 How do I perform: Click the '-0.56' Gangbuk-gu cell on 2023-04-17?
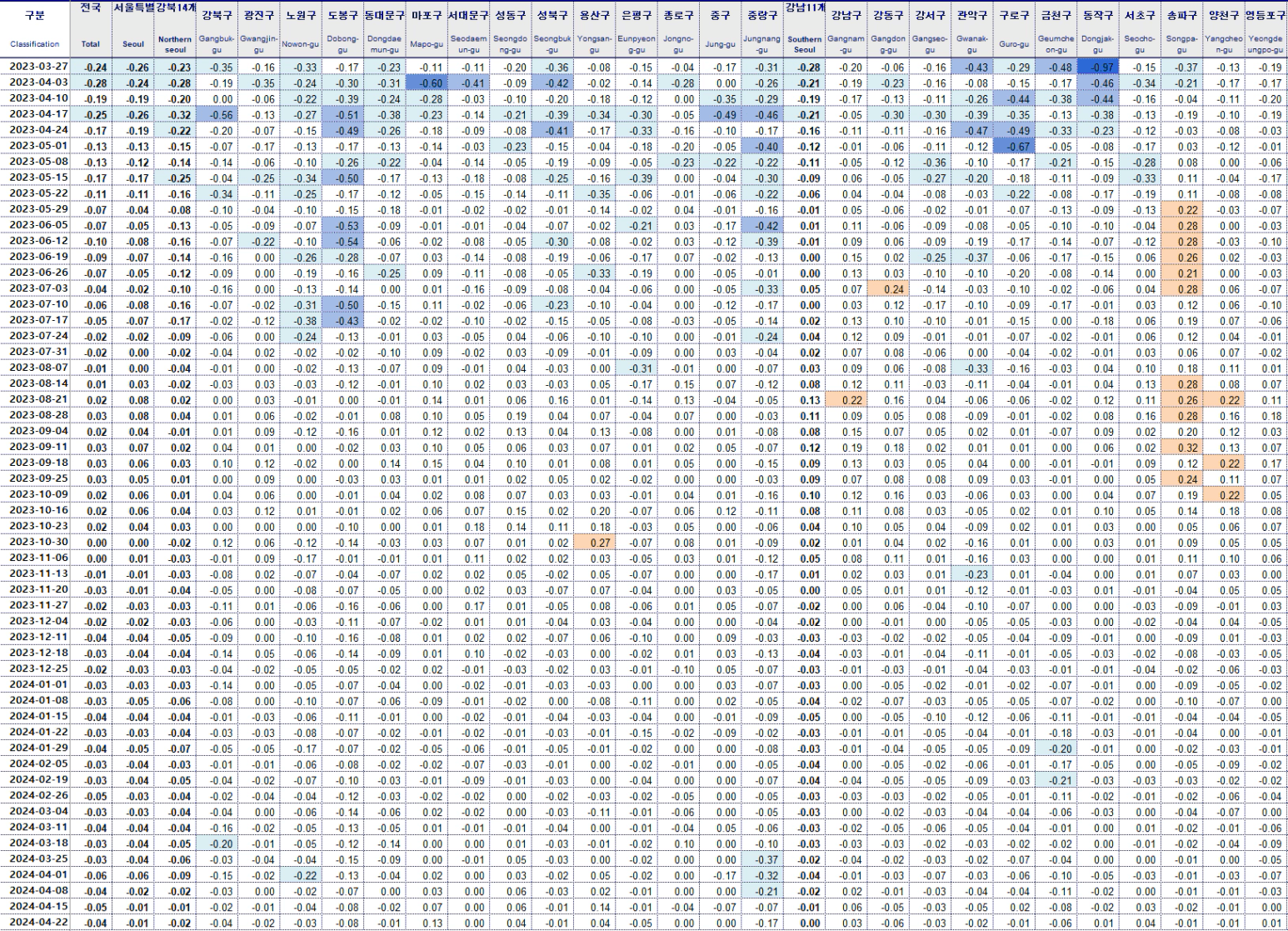coord(217,115)
